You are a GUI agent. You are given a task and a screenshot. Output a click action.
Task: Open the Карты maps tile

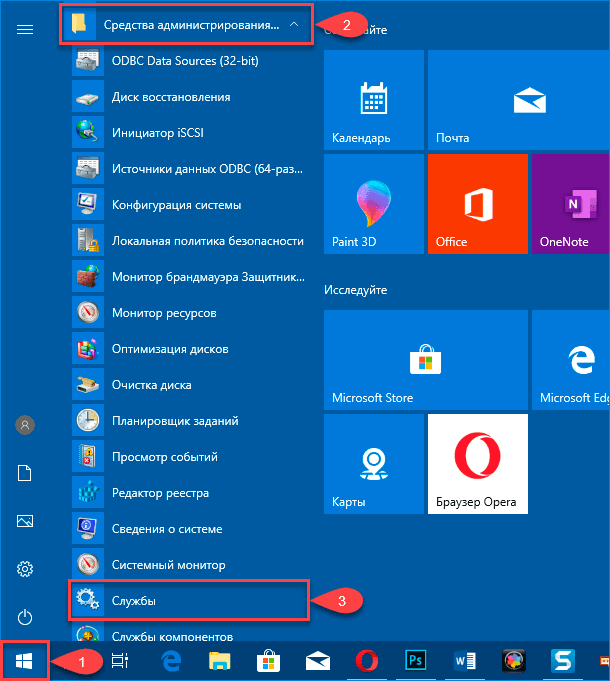[374, 464]
